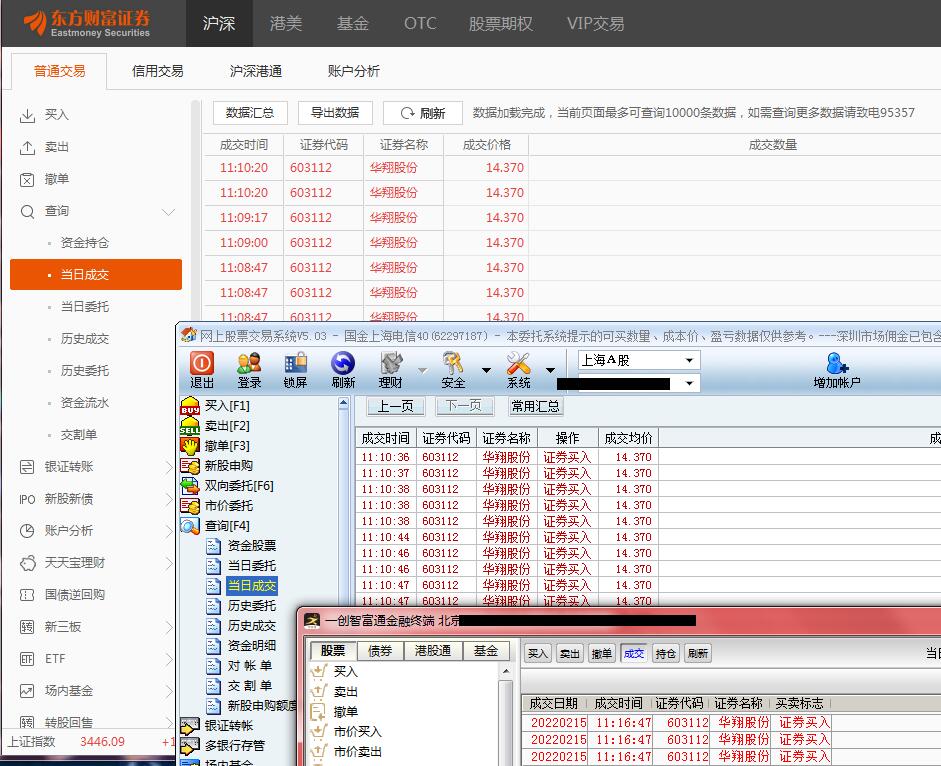Select 市价买入 in 一创 terminal list
This screenshot has width=941, height=766.
[358, 732]
